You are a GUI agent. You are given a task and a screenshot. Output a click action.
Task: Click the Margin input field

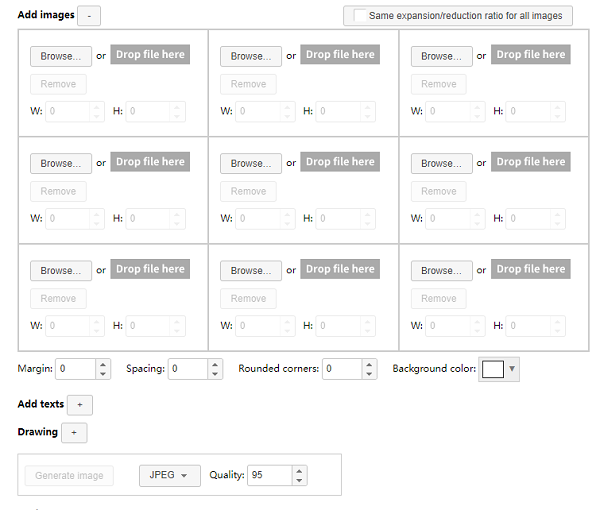[75, 369]
